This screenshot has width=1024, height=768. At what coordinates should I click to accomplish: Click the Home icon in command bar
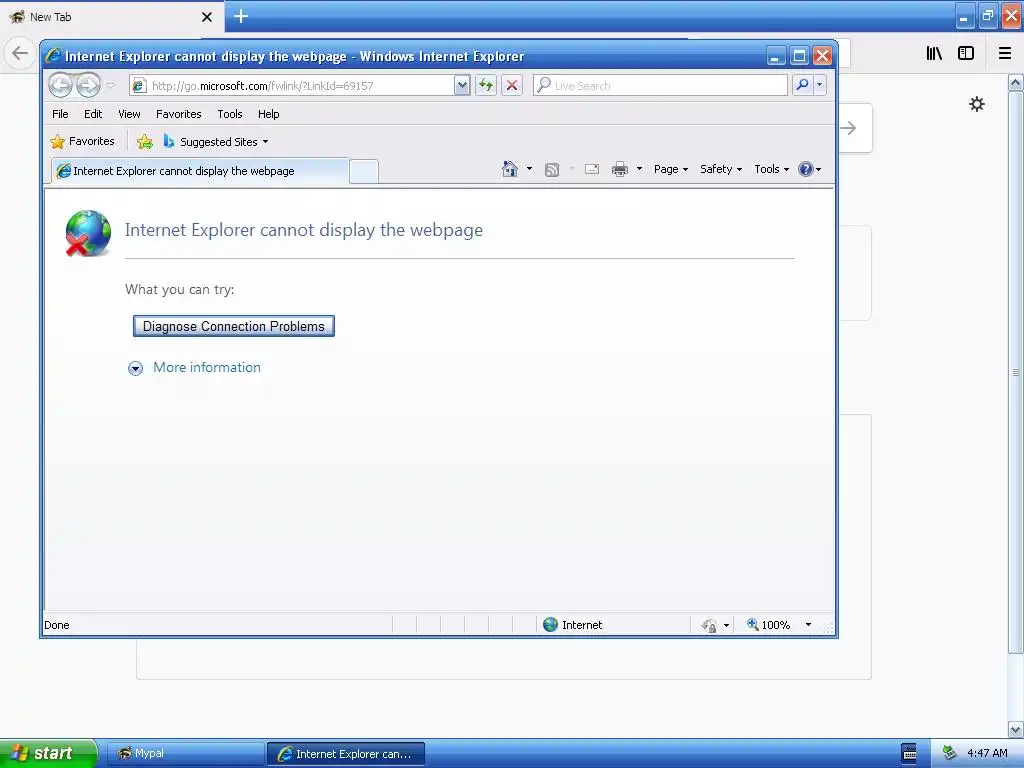509,169
